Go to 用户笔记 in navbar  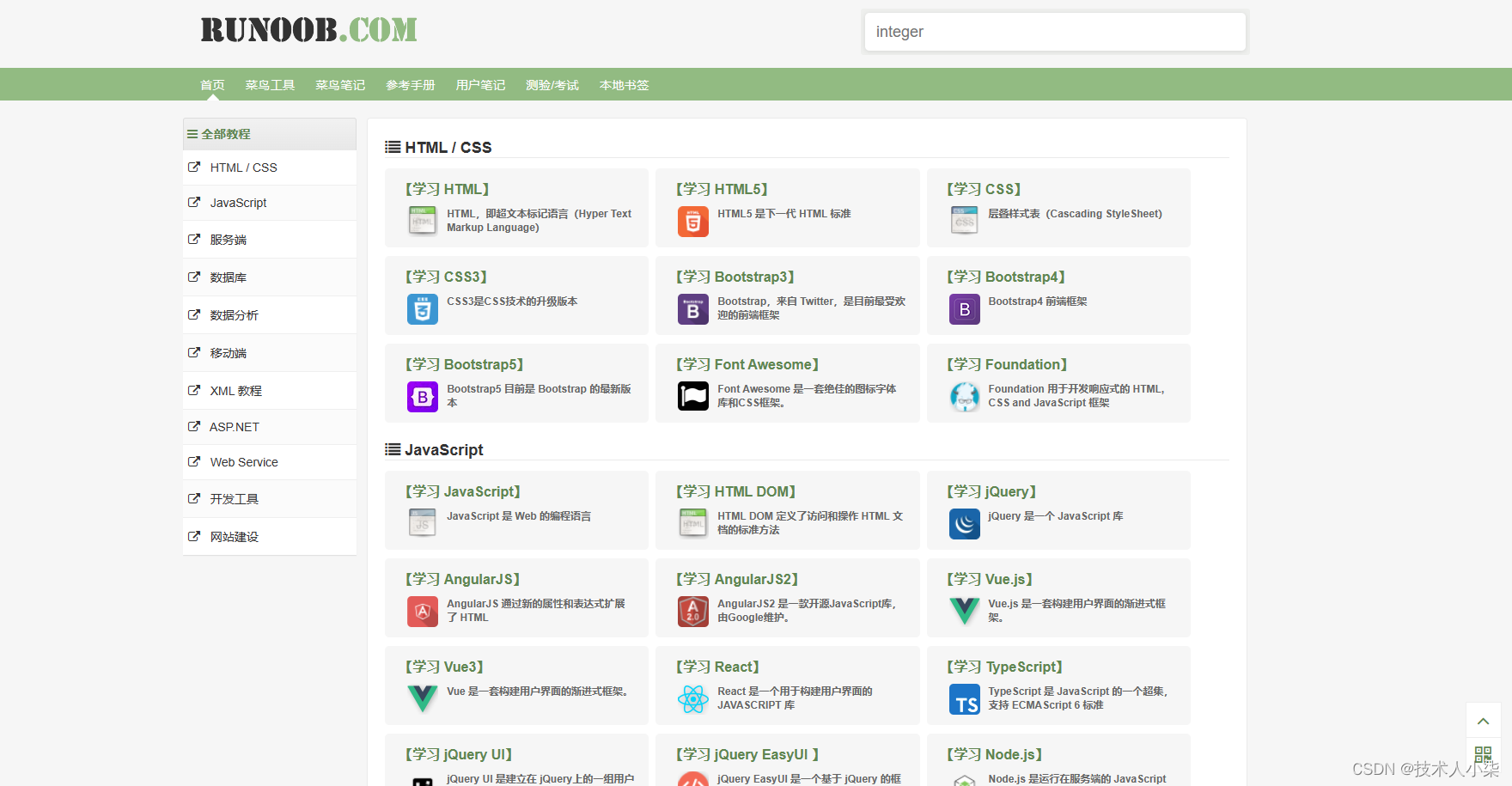(x=480, y=85)
